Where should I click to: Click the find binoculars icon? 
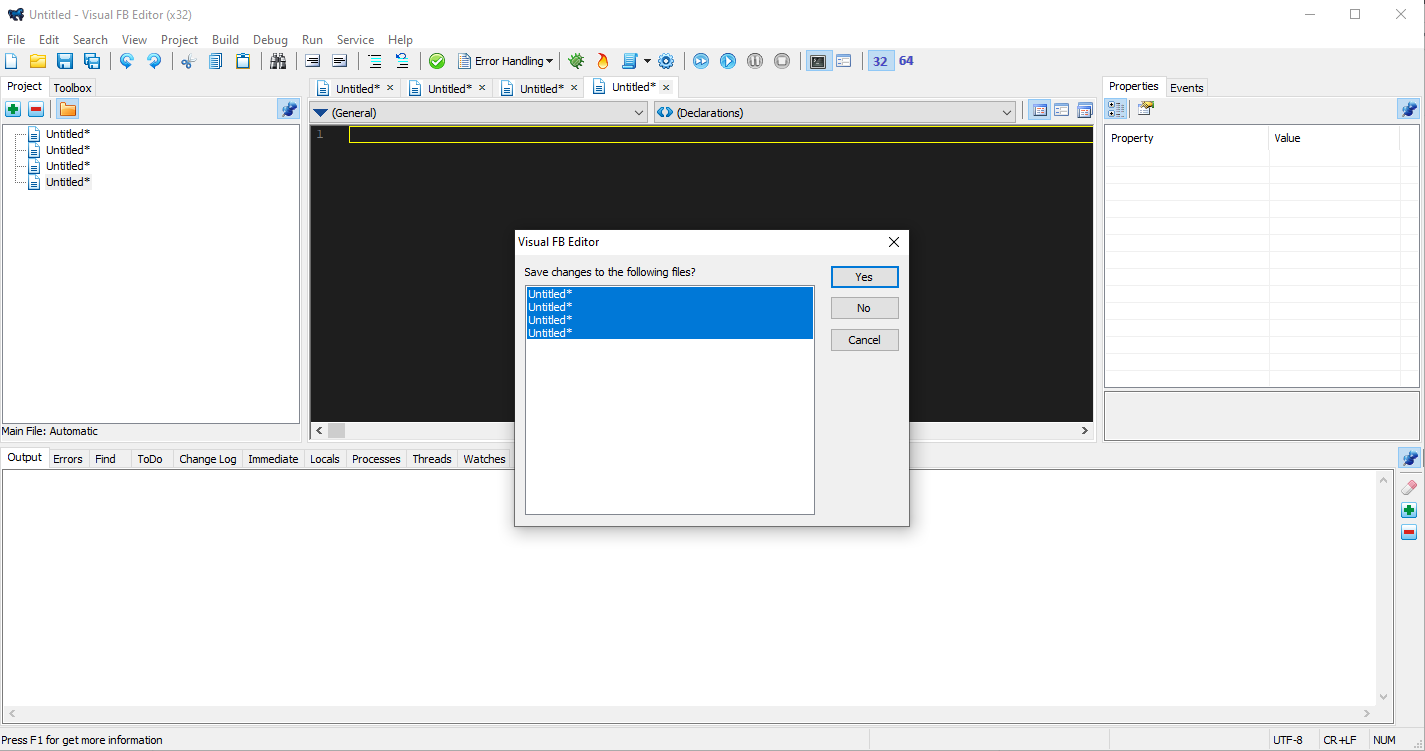click(x=278, y=61)
